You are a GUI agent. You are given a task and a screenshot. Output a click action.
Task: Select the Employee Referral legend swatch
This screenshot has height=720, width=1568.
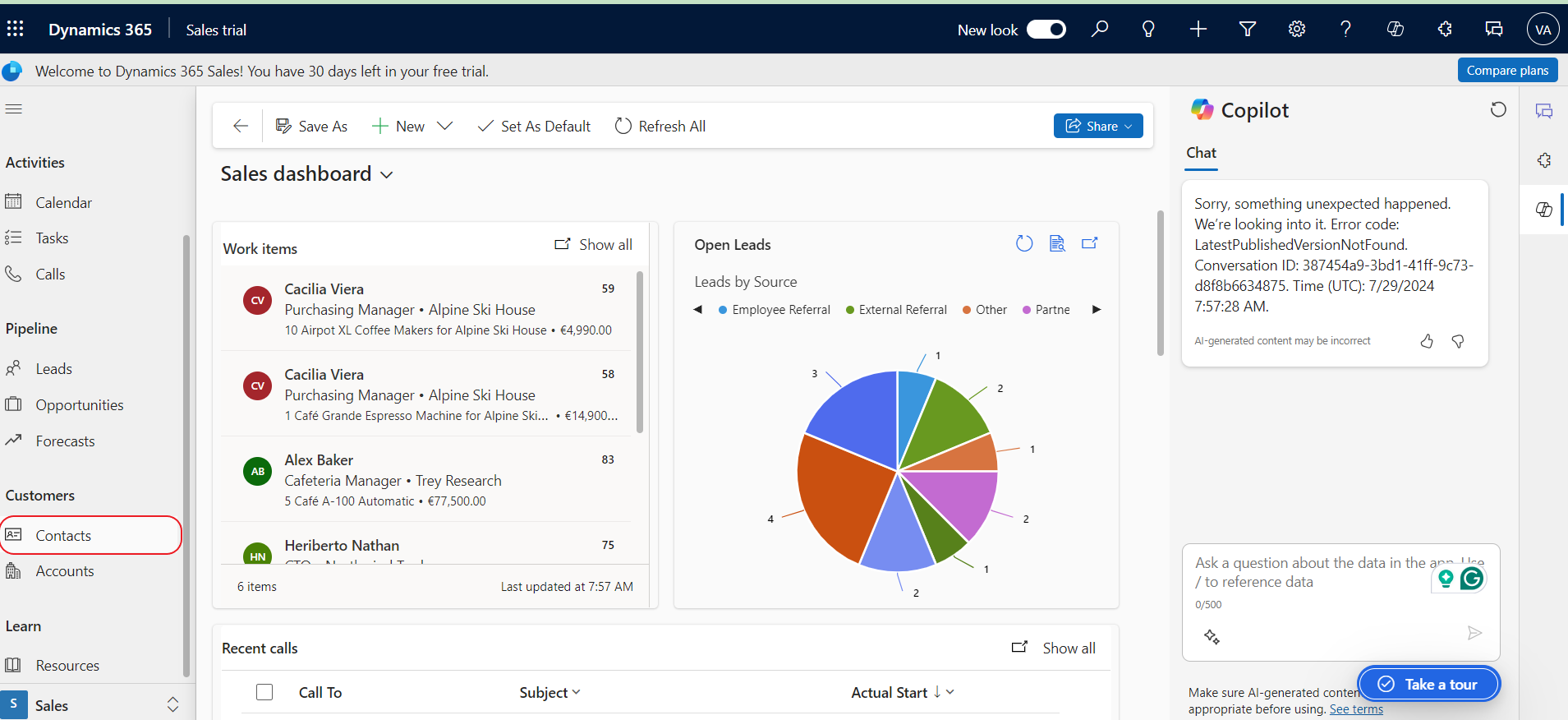723,310
